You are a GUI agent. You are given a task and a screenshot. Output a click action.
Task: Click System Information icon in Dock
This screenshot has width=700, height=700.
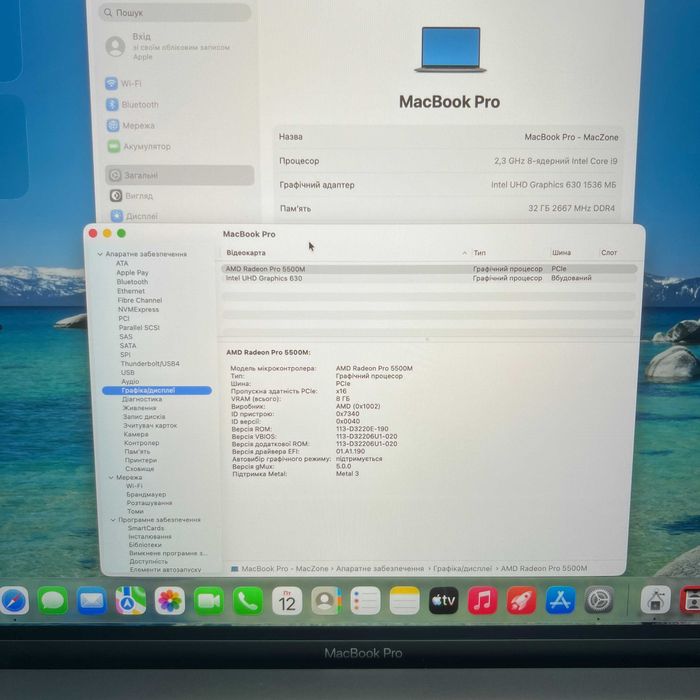coord(655,601)
